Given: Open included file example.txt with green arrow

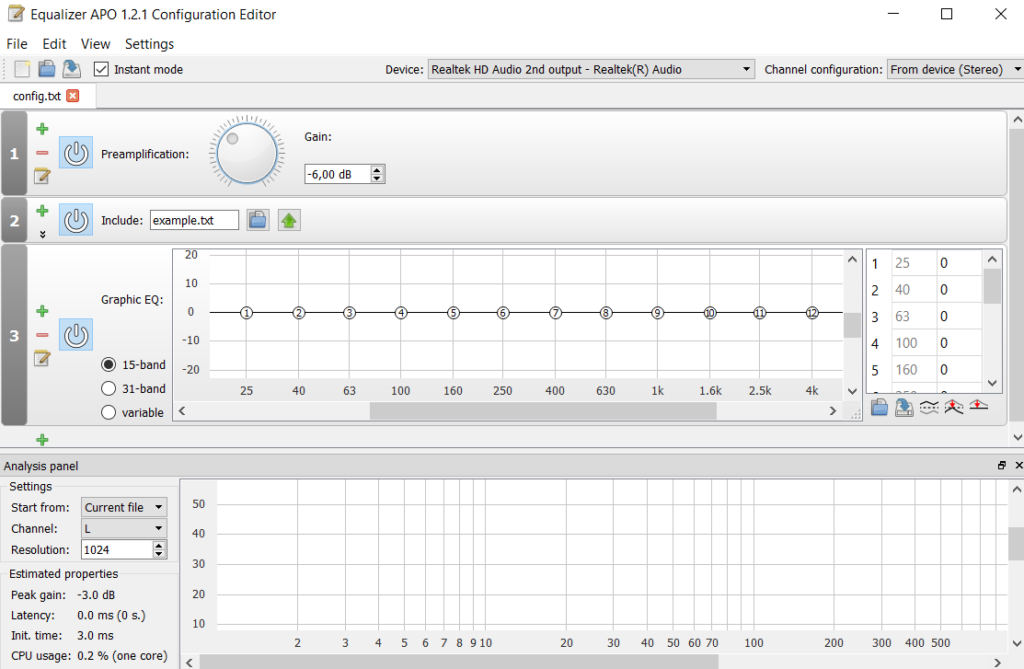Looking at the screenshot, I should [289, 220].
